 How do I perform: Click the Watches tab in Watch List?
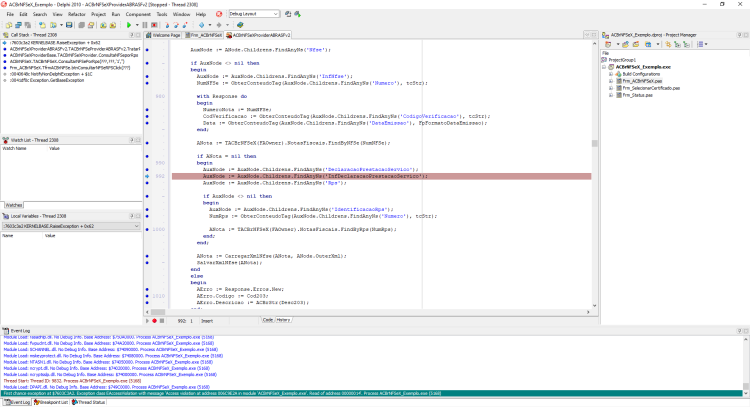pyautogui.click(x=13, y=205)
